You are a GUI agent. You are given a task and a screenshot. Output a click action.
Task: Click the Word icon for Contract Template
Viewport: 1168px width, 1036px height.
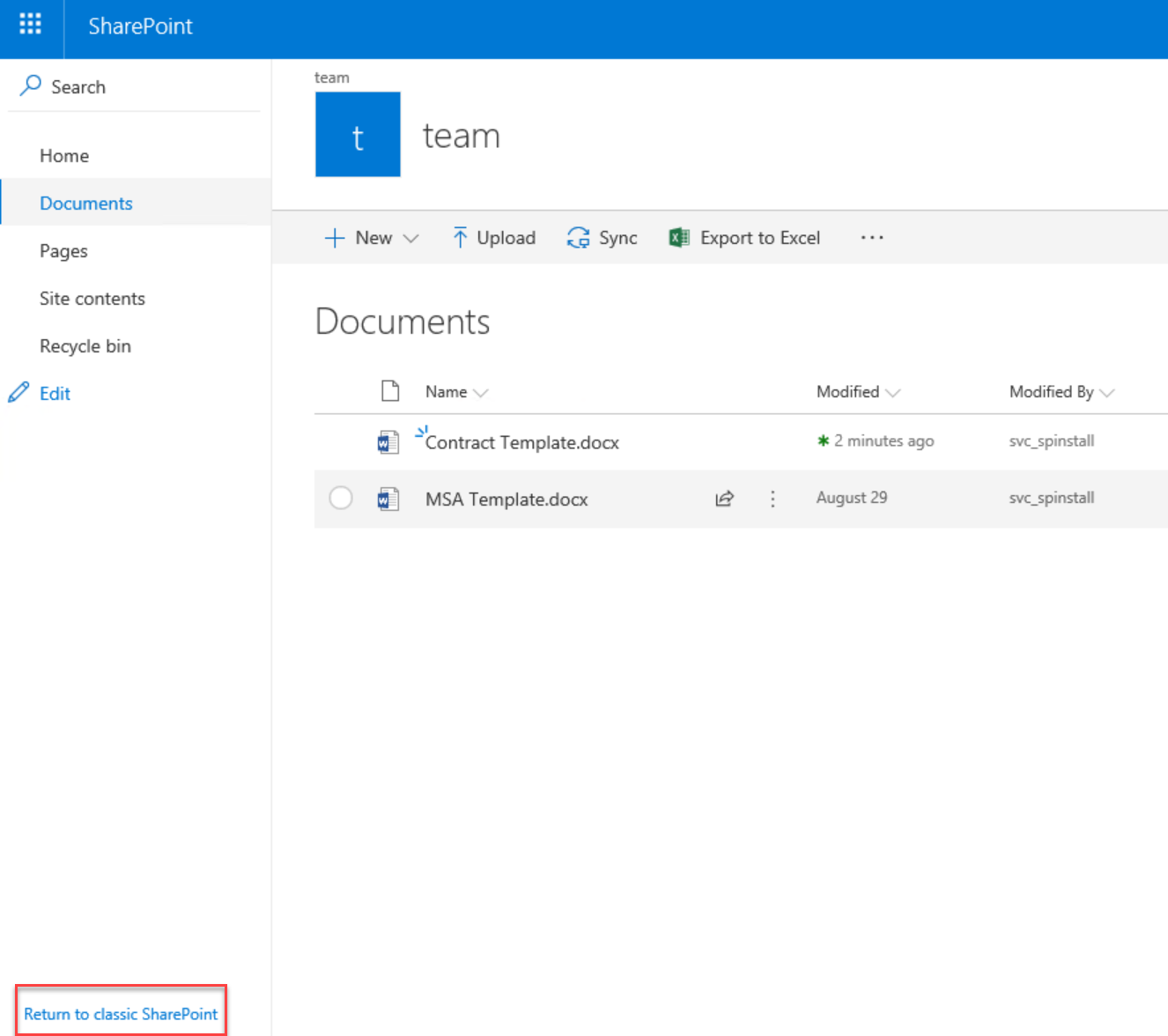point(388,442)
